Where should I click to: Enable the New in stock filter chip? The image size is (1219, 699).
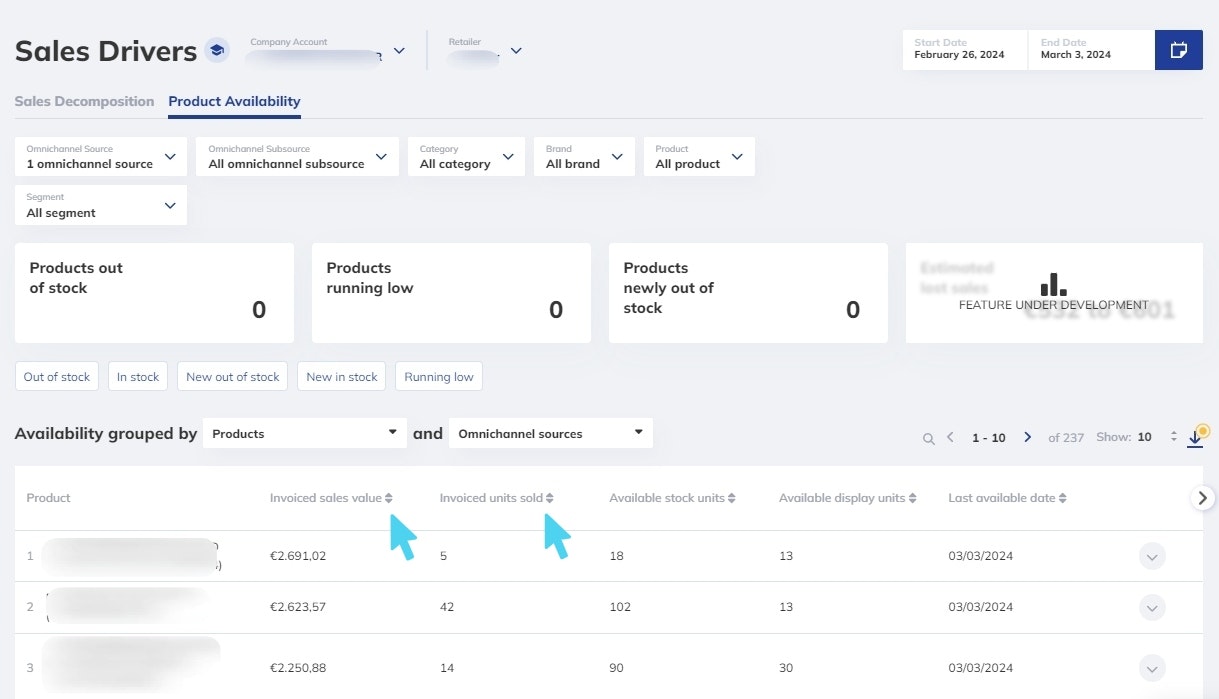pos(342,377)
